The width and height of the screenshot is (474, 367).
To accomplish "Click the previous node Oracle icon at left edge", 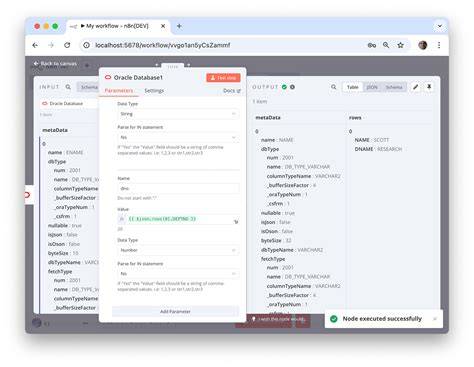I will pyautogui.click(x=27, y=195).
